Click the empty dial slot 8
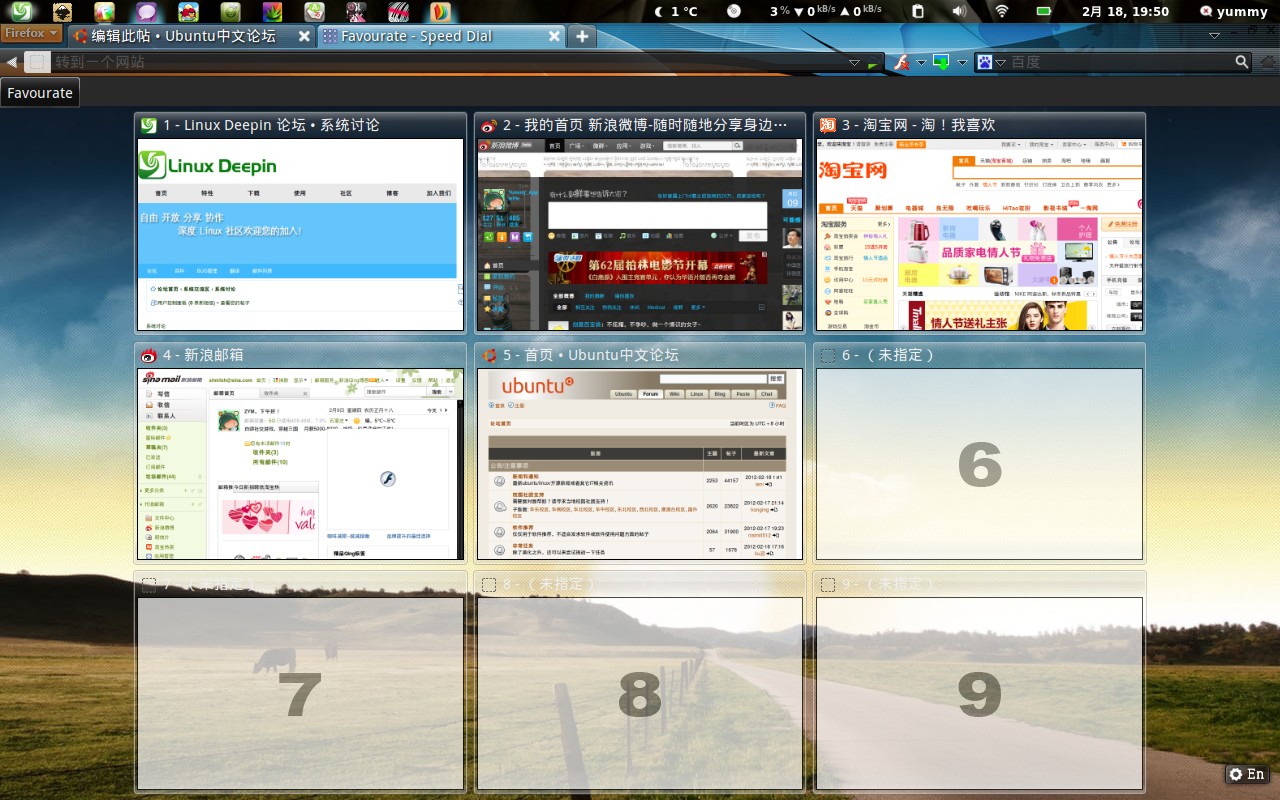Viewport: 1280px width, 800px height. coord(640,694)
